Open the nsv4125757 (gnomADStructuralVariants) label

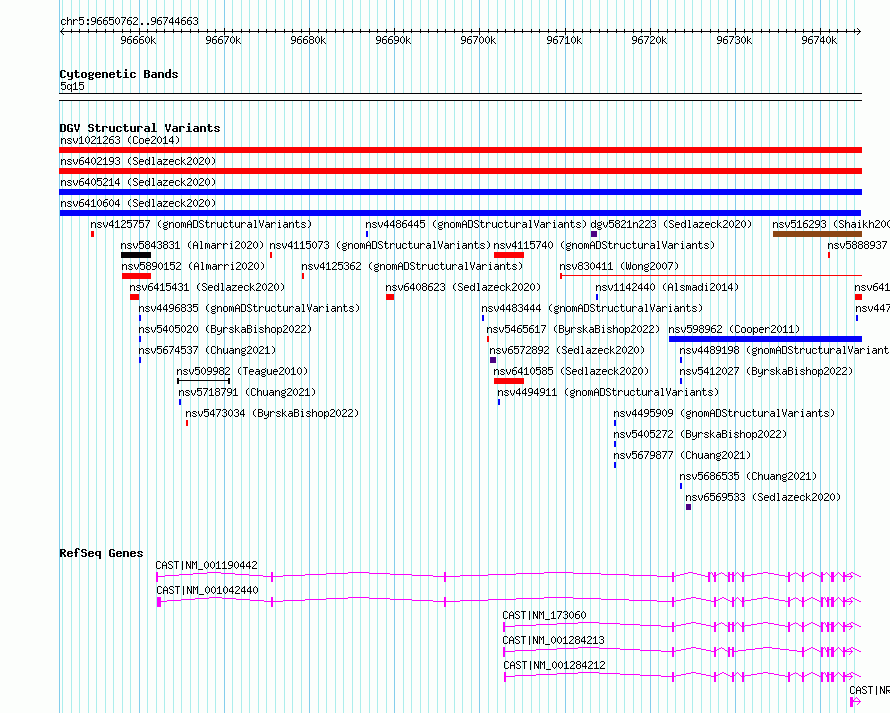201,224
